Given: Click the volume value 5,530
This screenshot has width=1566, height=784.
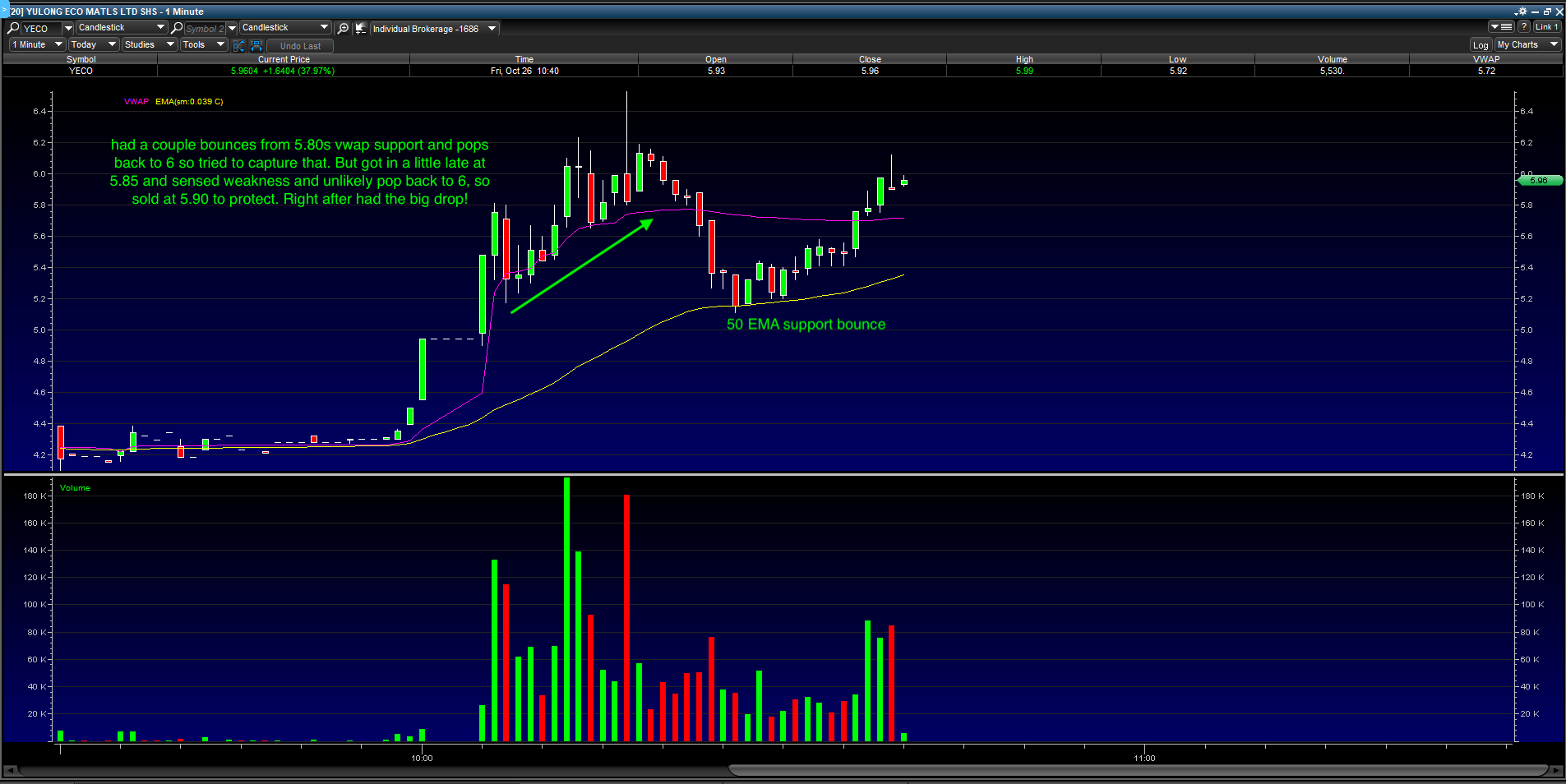Looking at the screenshot, I should [1332, 71].
